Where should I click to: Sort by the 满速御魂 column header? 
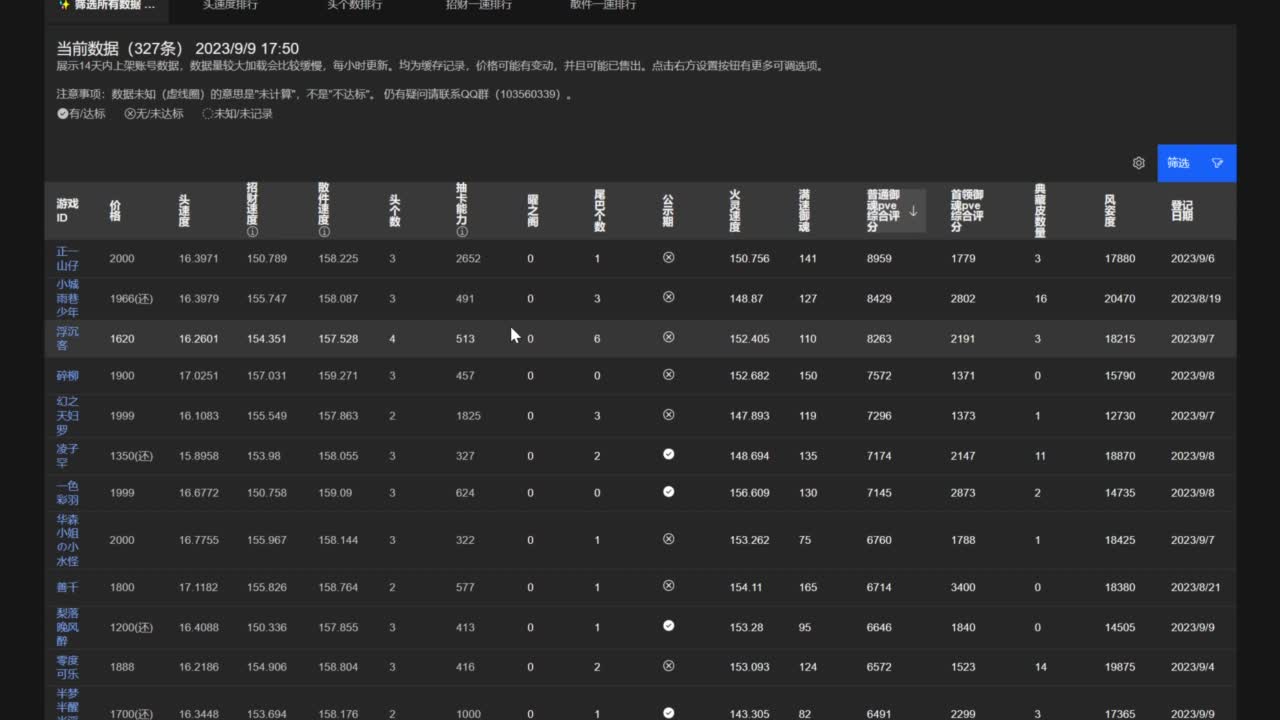tap(804, 211)
